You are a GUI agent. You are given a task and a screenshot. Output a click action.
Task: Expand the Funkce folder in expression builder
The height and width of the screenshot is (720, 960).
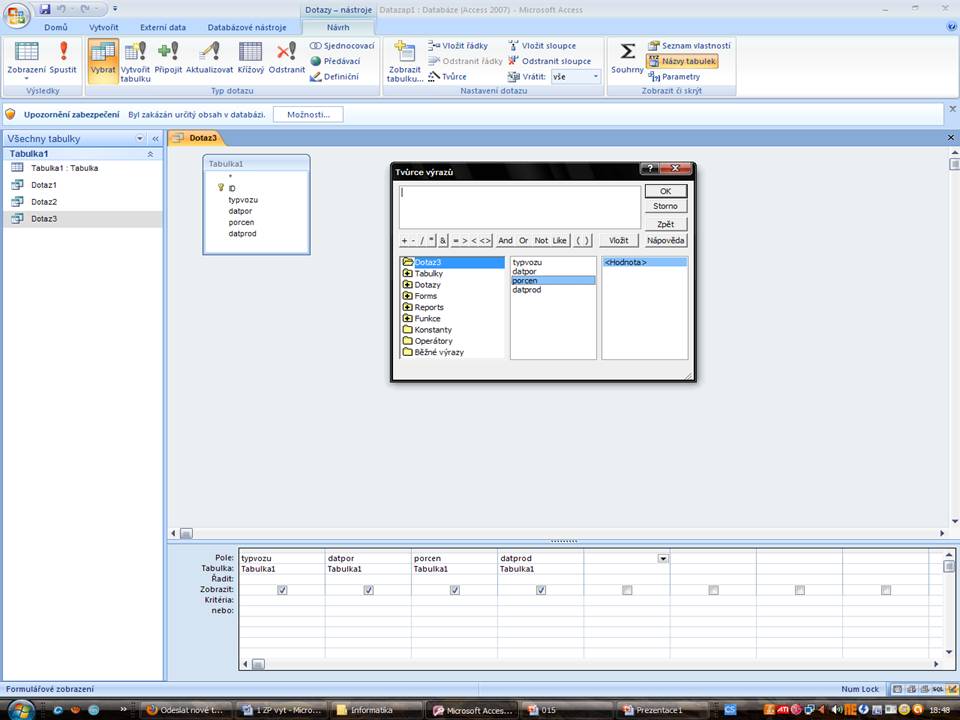(x=407, y=318)
